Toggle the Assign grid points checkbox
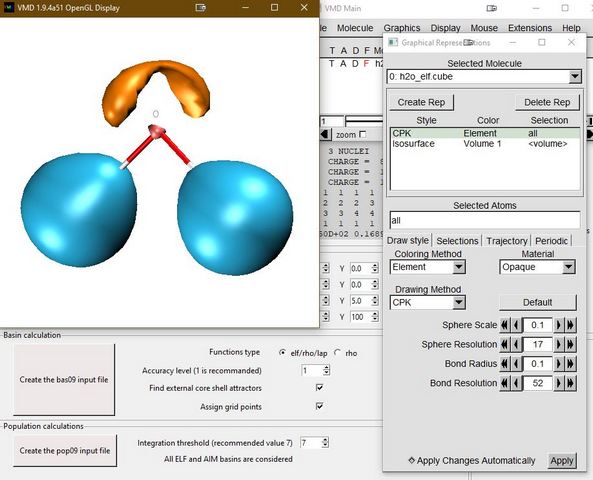The height and width of the screenshot is (480, 593). pyautogui.click(x=320, y=406)
